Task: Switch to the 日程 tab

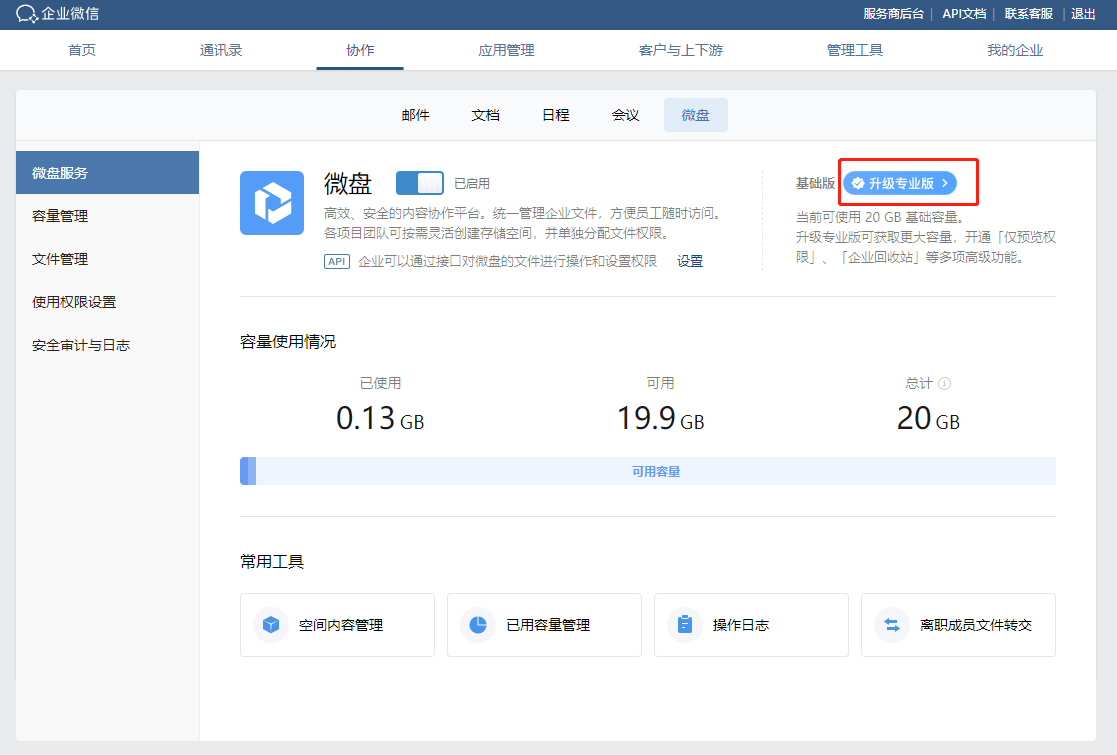Action: [x=556, y=115]
